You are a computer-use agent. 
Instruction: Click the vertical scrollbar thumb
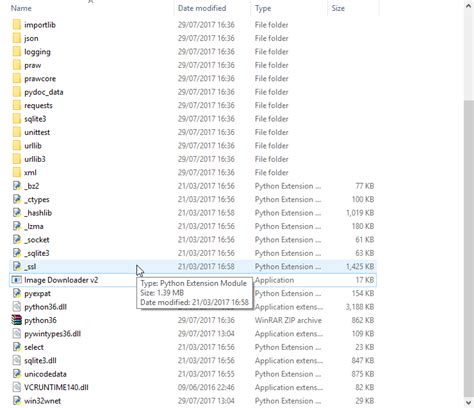tap(469, 248)
